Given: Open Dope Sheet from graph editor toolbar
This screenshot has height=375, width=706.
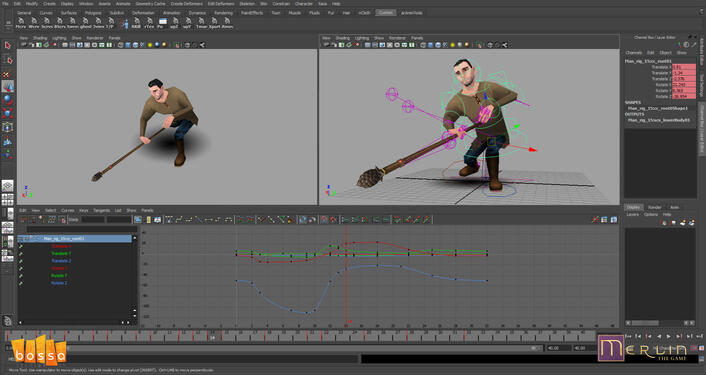Looking at the screenshot, I should point(605,219).
